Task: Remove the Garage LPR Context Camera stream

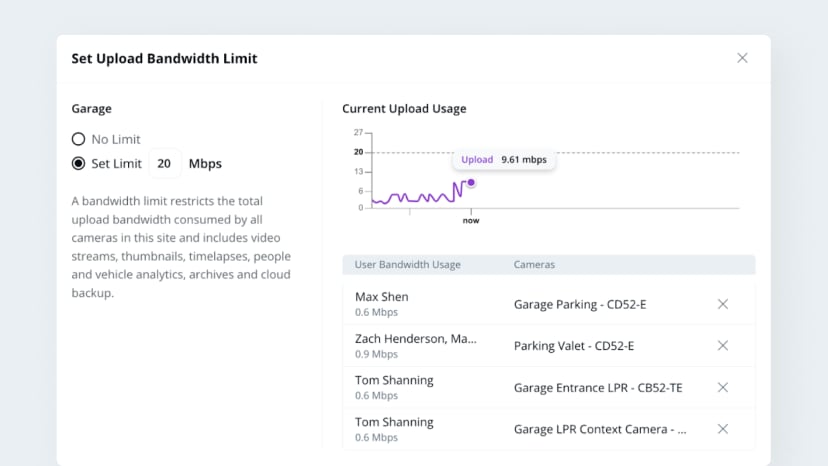Action: pos(723,429)
